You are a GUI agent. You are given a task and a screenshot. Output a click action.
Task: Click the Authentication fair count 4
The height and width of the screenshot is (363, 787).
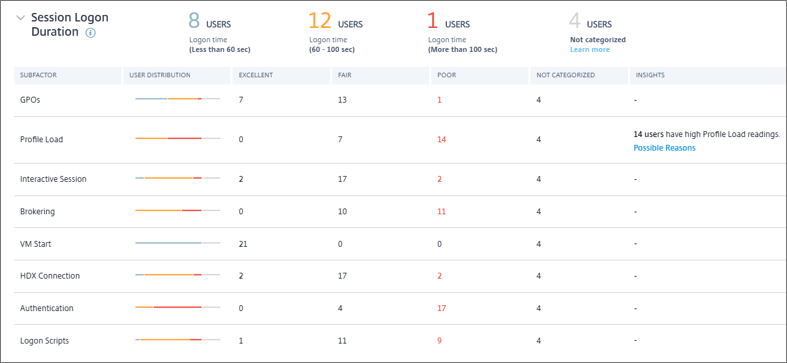click(340, 308)
